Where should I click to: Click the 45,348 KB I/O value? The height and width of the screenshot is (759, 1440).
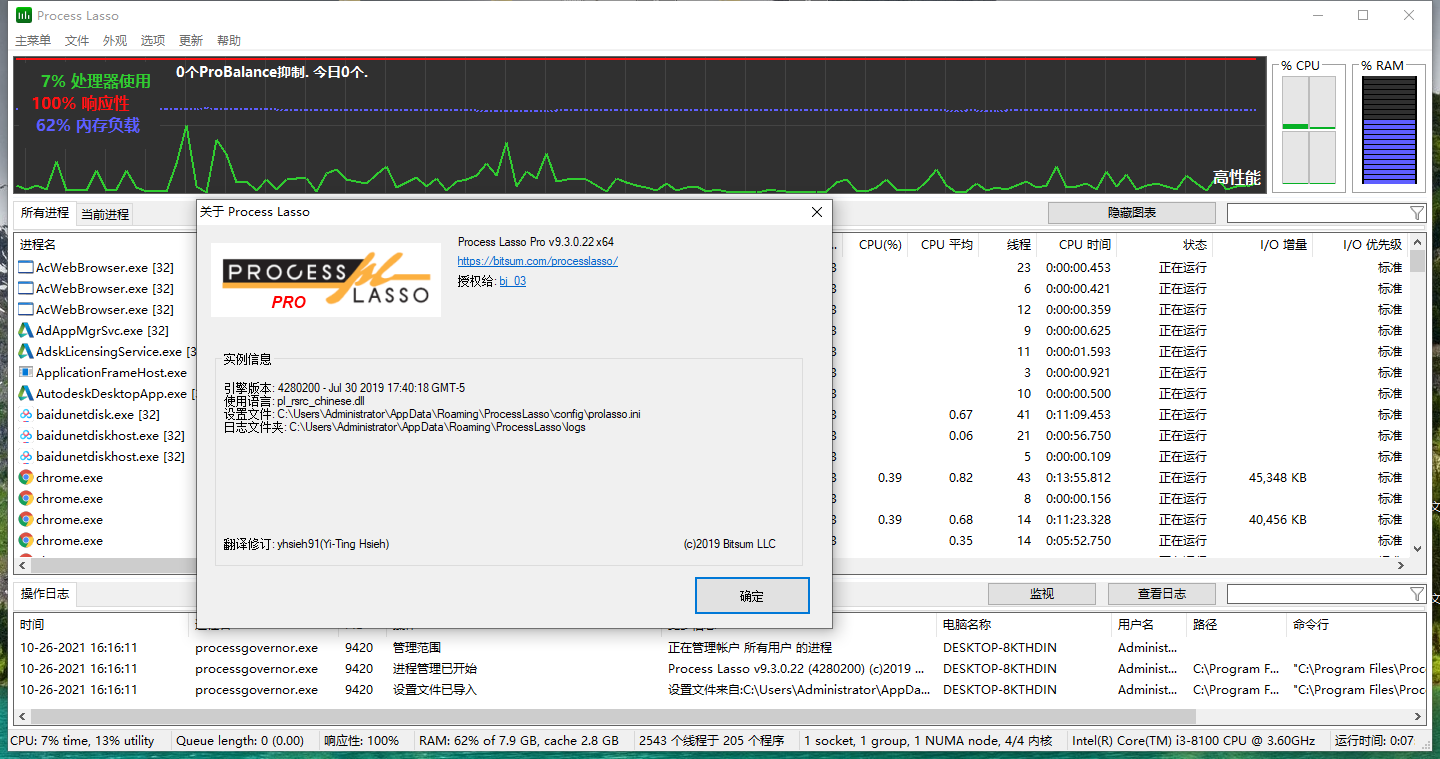coord(1278,478)
